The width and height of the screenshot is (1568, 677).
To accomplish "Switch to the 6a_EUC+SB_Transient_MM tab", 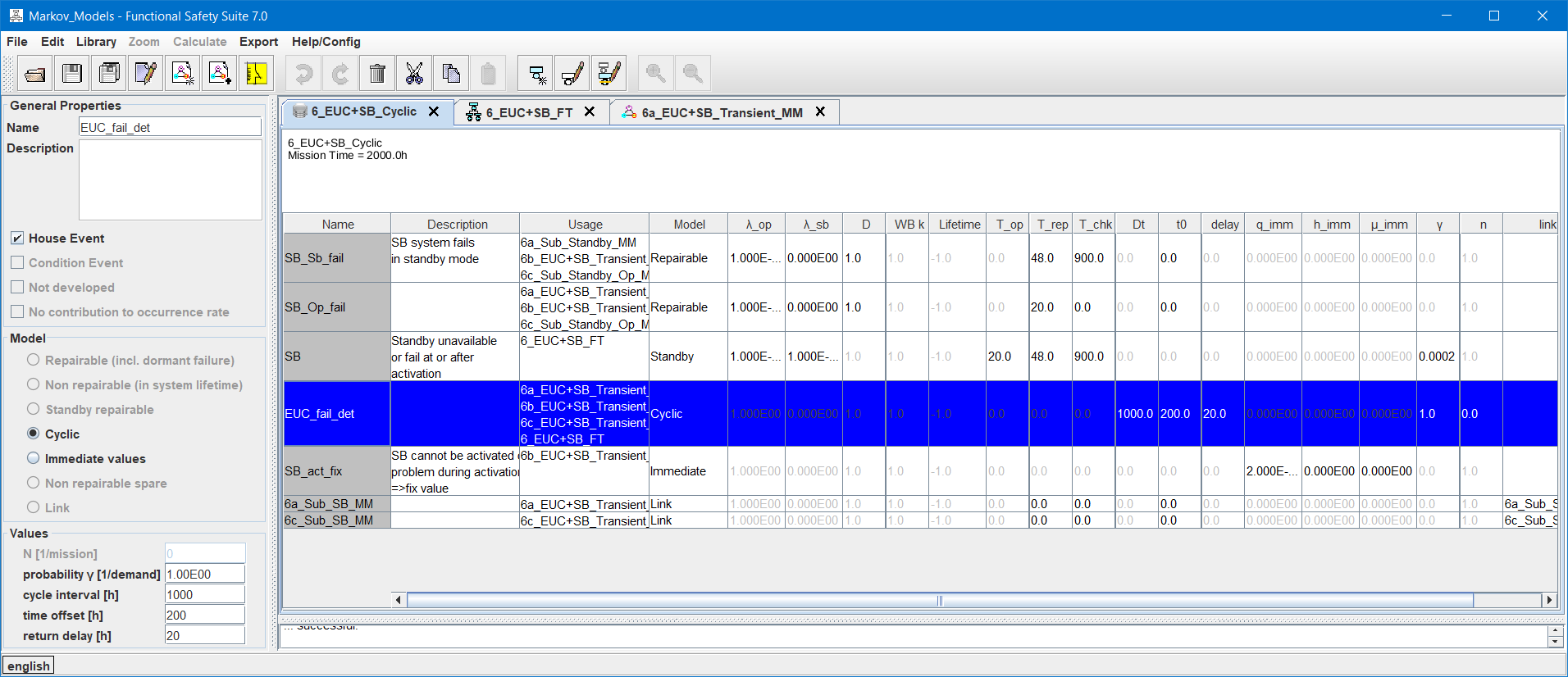I will pyautogui.click(x=721, y=112).
